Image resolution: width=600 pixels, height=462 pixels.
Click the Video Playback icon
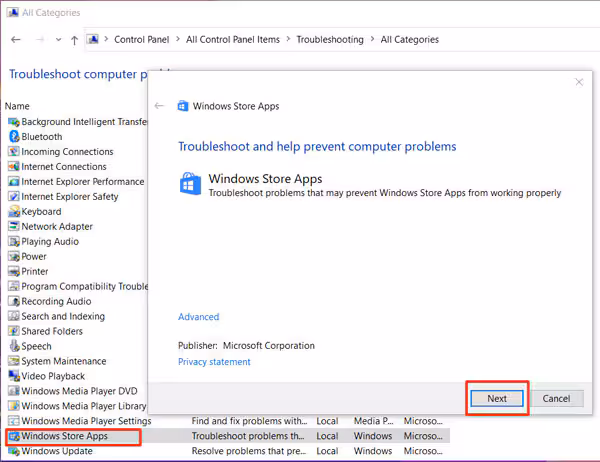pos(14,376)
